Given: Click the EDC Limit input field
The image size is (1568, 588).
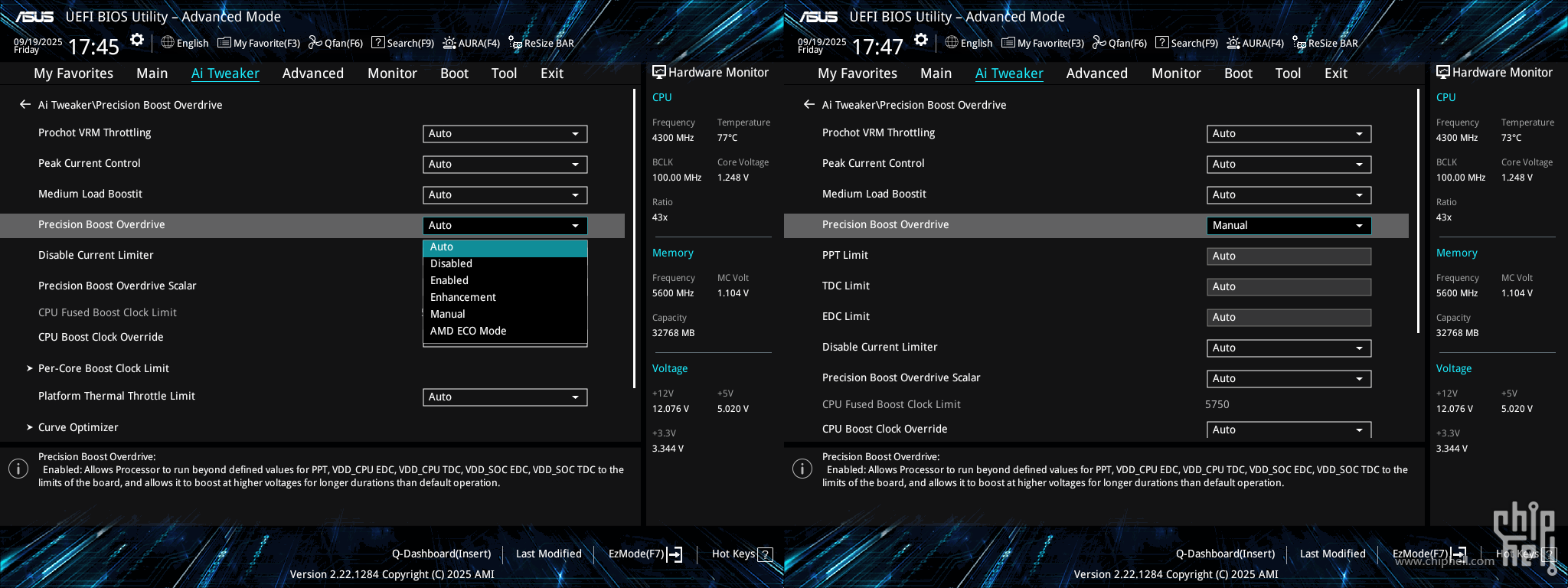Looking at the screenshot, I should point(1289,318).
